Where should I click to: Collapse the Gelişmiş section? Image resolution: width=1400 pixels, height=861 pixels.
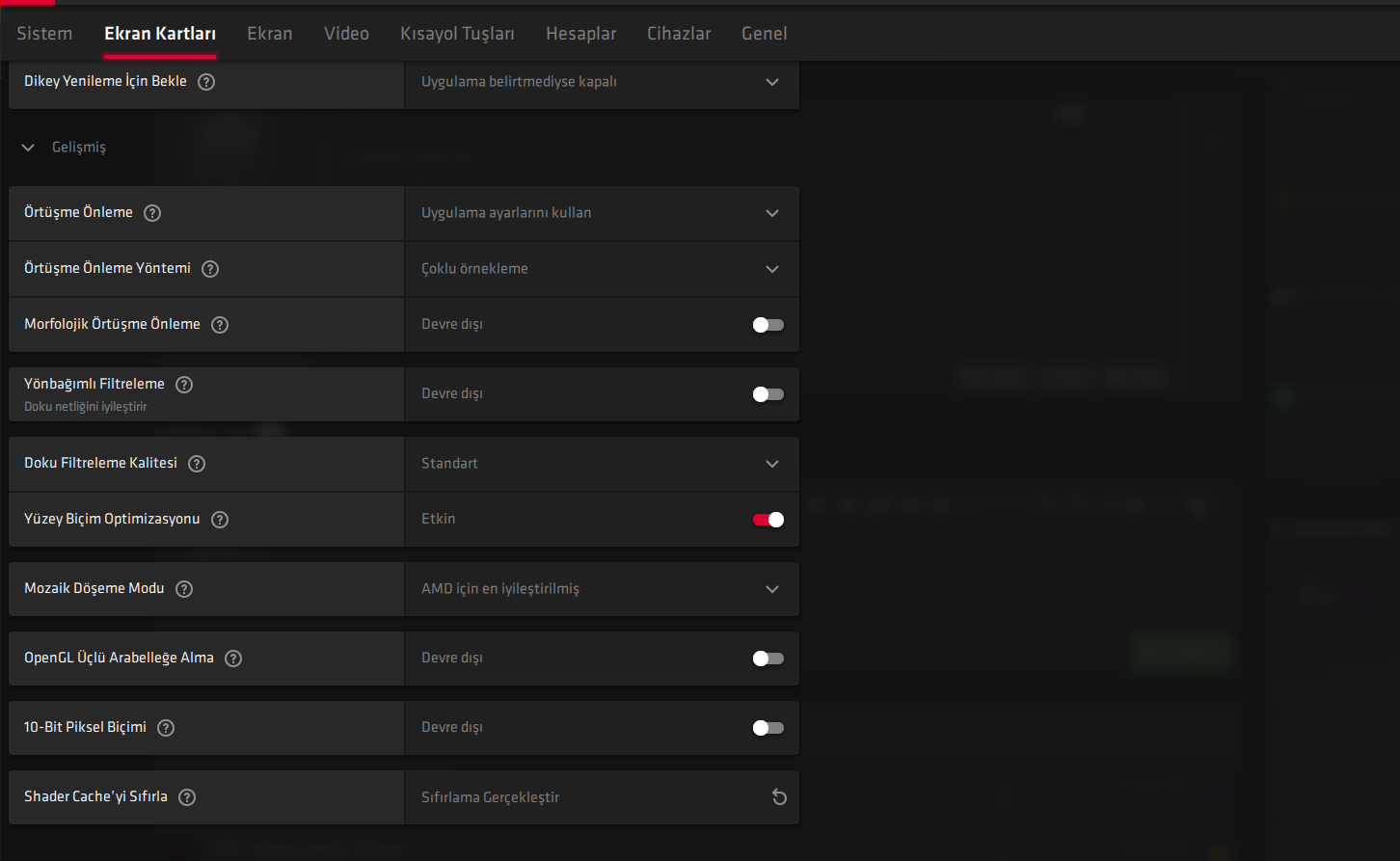click(x=29, y=148)
